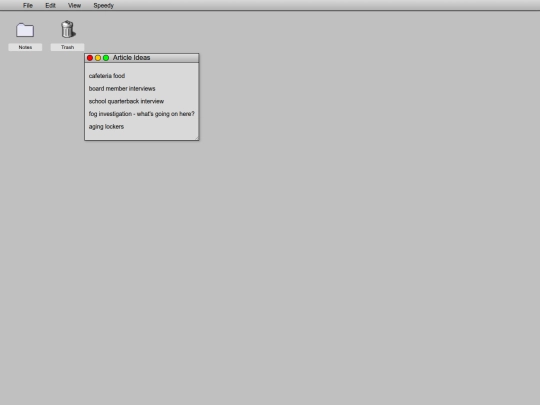
Task: Select the 'aging lockers' line
Action: click(106, 126)
